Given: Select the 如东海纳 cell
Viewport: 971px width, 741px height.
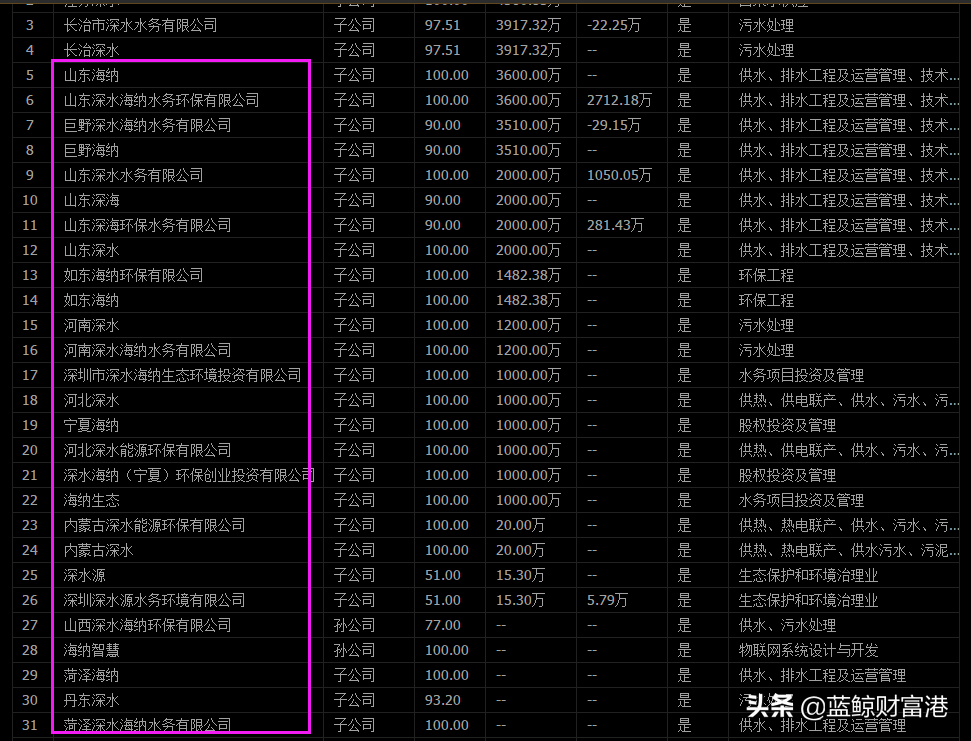Looking at the screenshot, I should coord(91,300).
